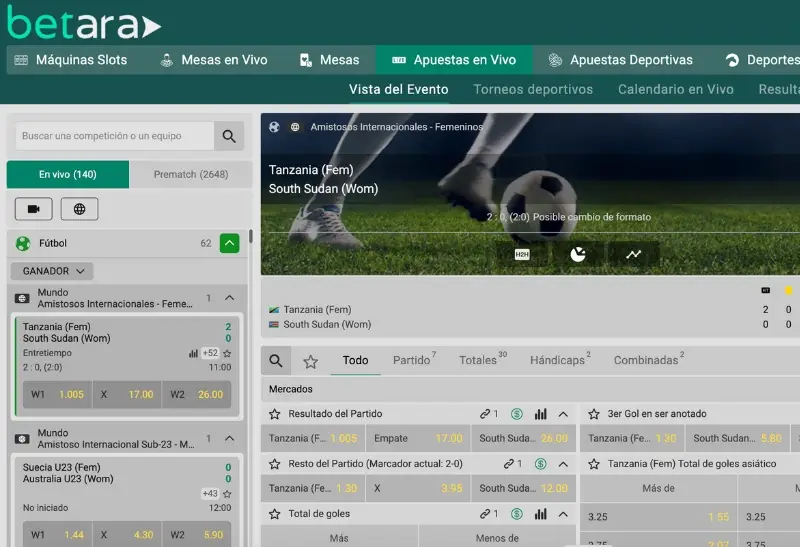Open Mesas en Vivo section
Screen dimensions: 800x547
pyautogui.click(x=214, y=60)
